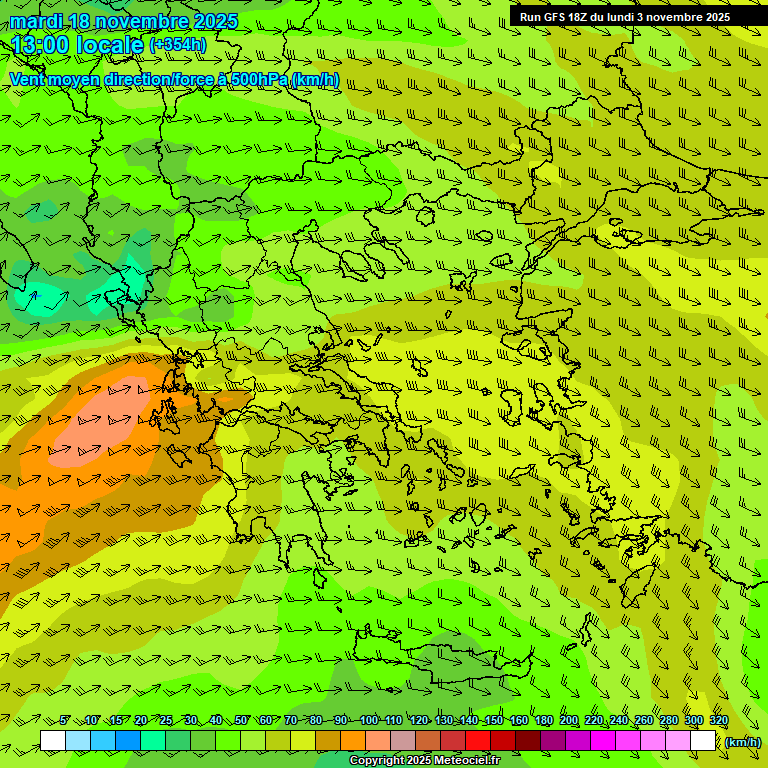Select the orange 90-100 km/h legend swatch
This screenshot has width=768, height=768.
[353, 741]
